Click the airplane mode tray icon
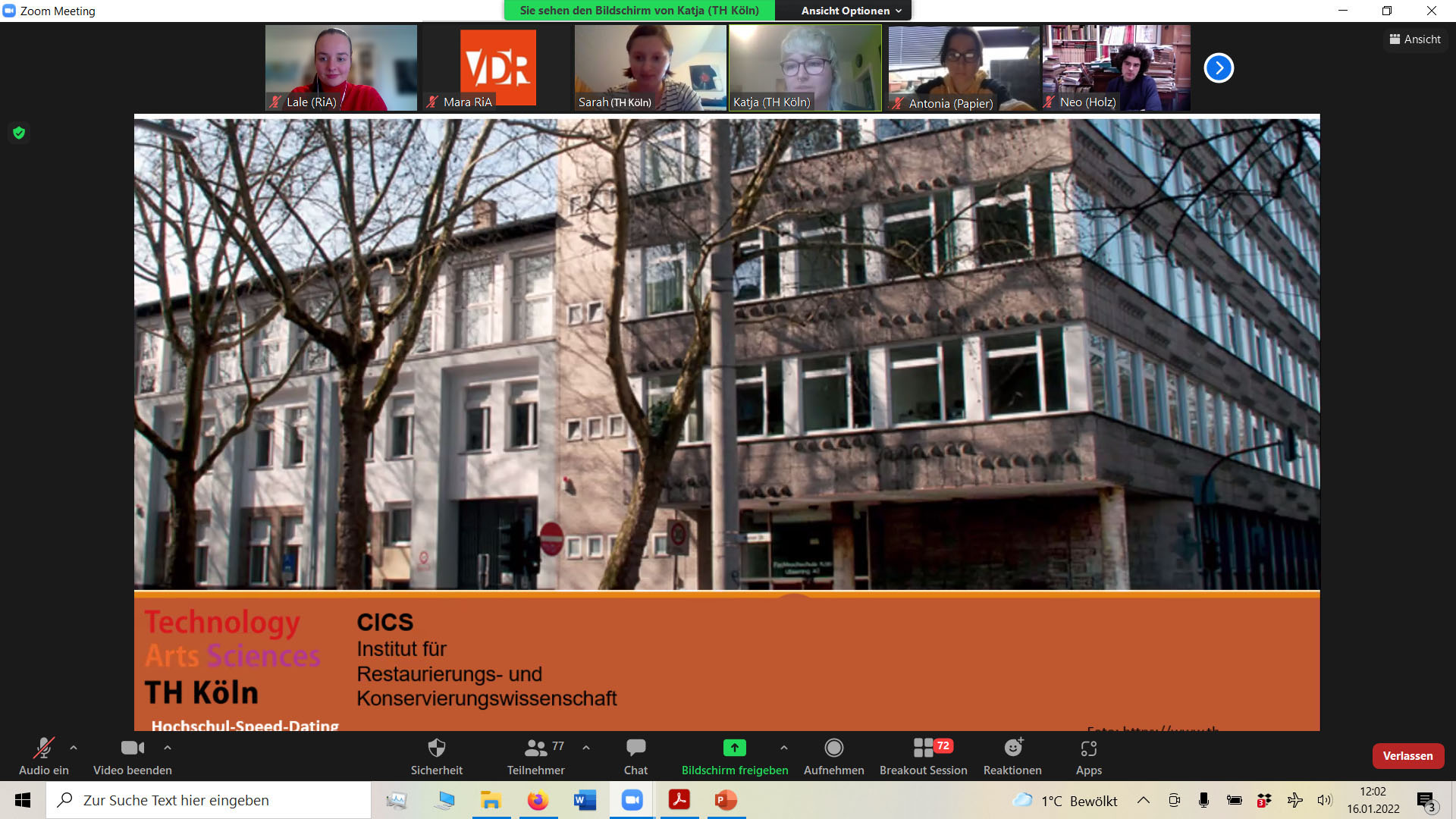 (x=1294, y=800)
